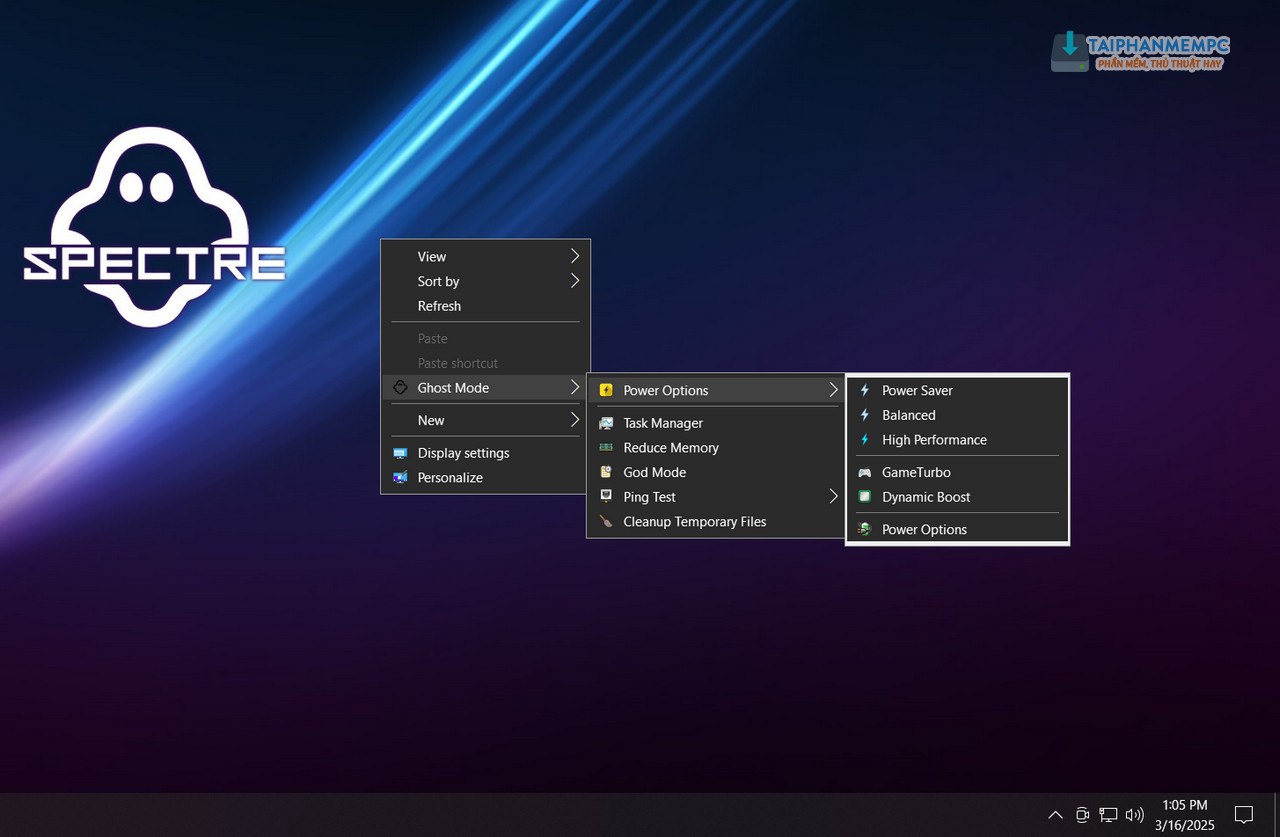Click the God Mode icon
The image size is (1280, 837).
[606, 473]
